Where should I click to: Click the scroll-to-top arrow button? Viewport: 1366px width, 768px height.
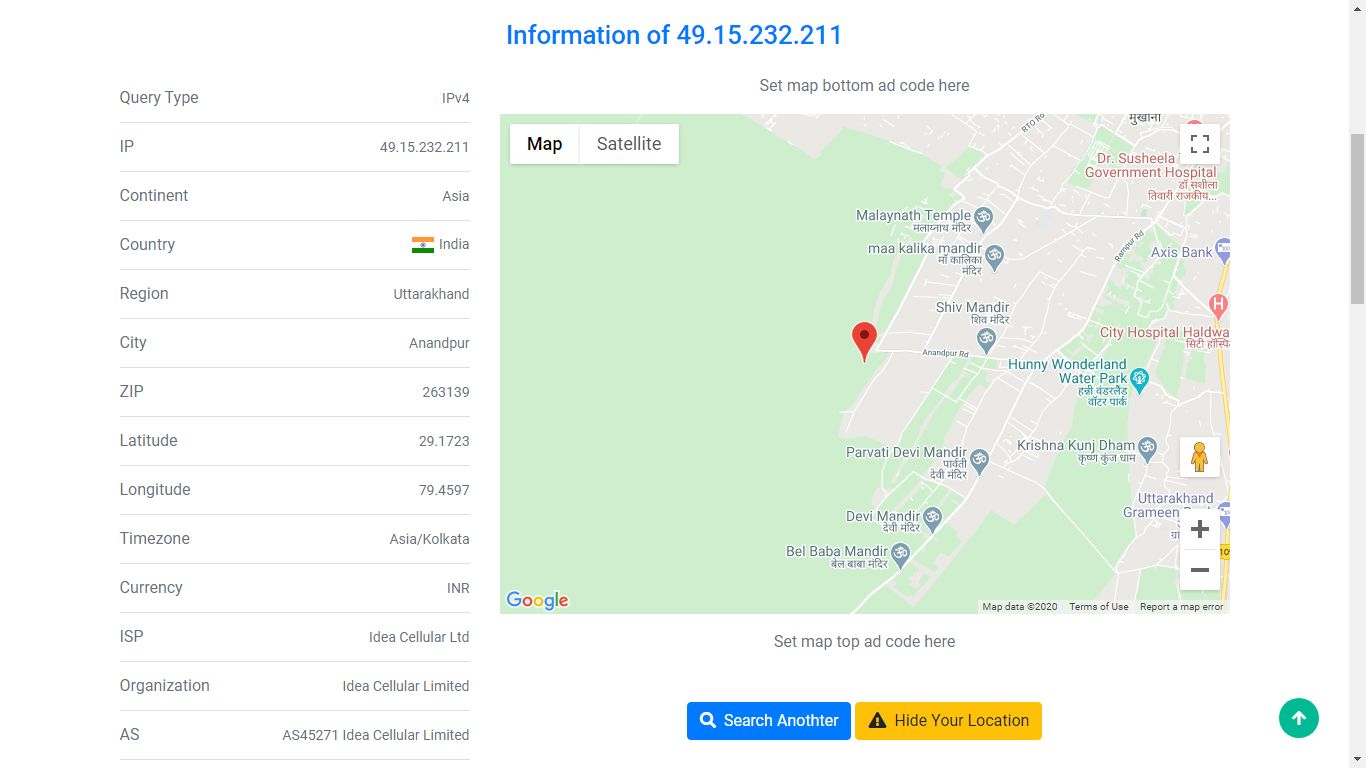tap(1299, 718)
